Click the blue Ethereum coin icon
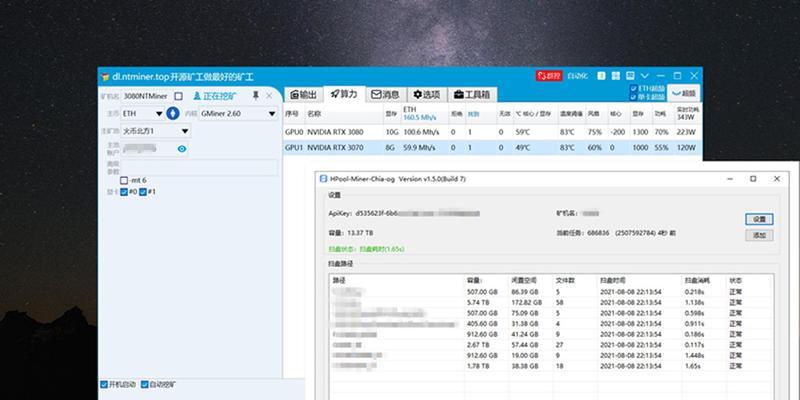Screen dimensions: 800x400 172,113
